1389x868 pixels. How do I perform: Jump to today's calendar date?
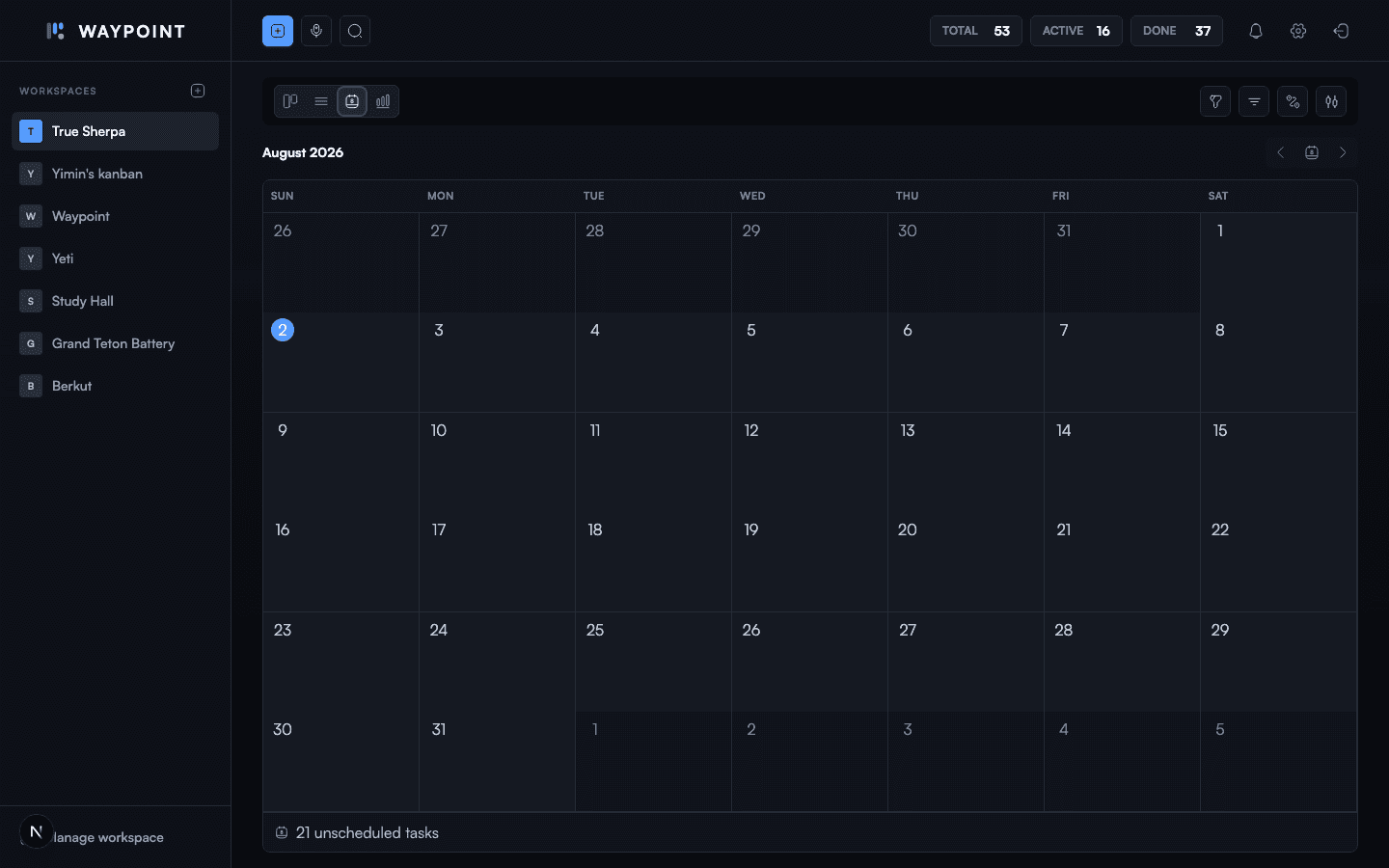pyautogui.click(x=1312, y=152)
